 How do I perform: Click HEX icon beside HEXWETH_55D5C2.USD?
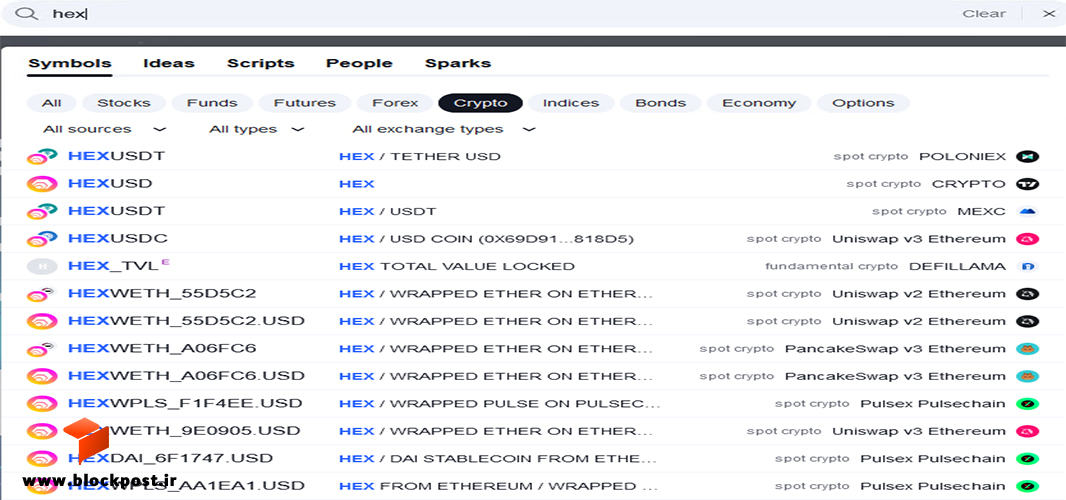tap(41, 321)
